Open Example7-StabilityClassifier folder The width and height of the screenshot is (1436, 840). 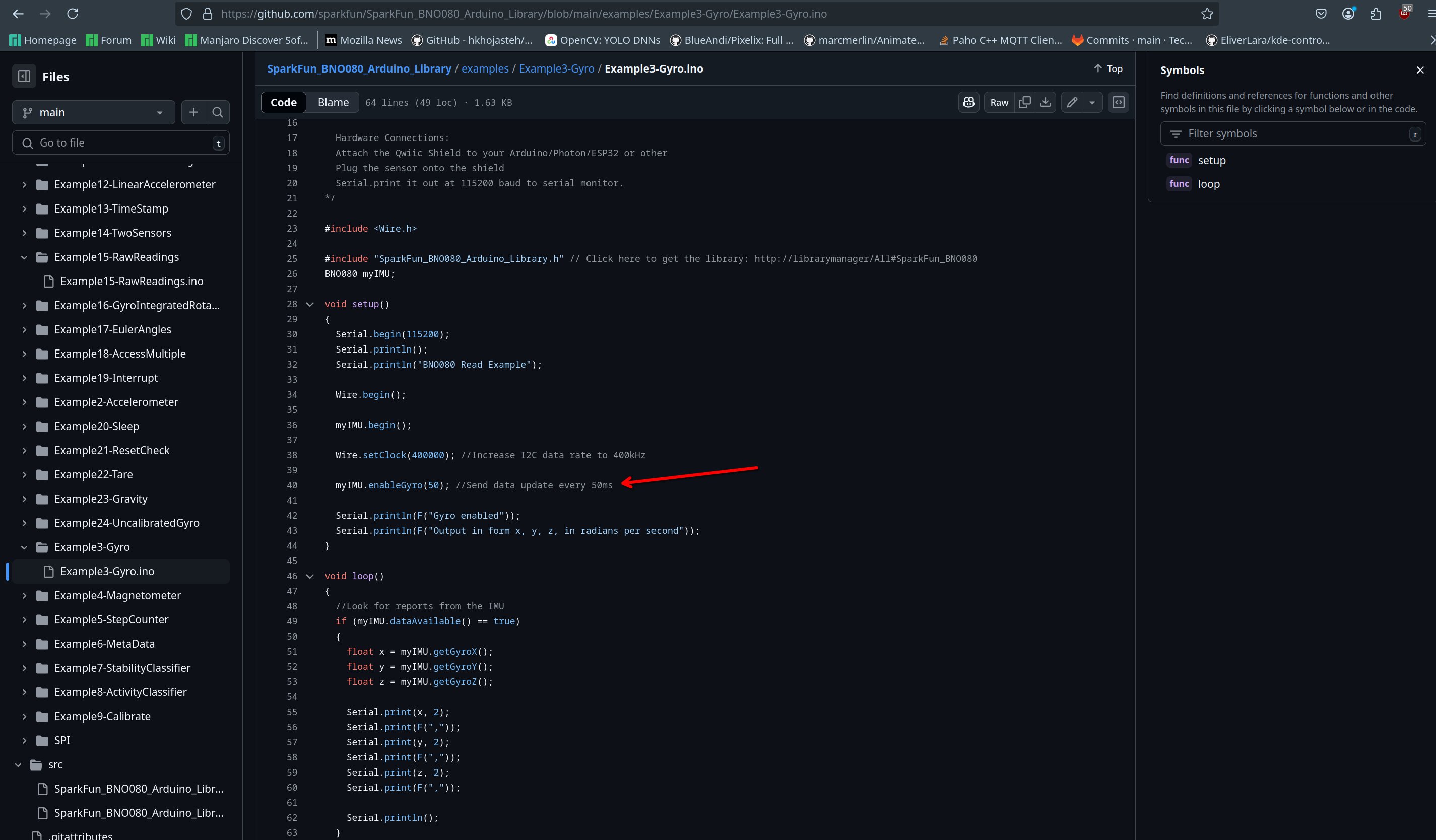tap(122, 667)
